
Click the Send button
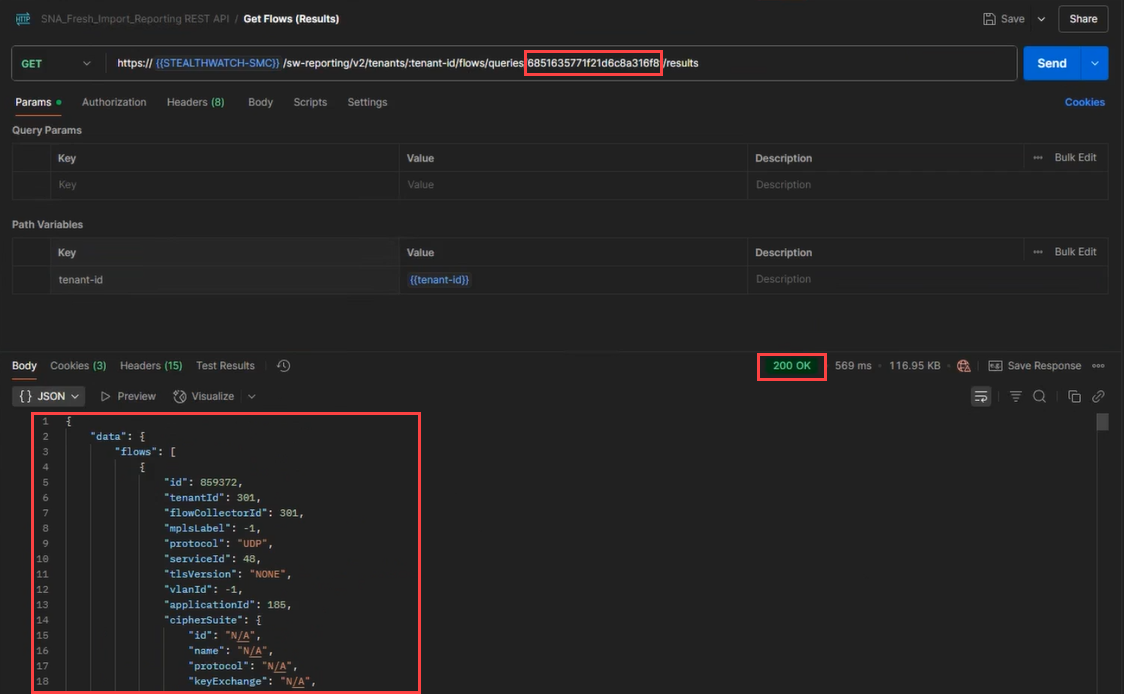tap(1051, 63)
